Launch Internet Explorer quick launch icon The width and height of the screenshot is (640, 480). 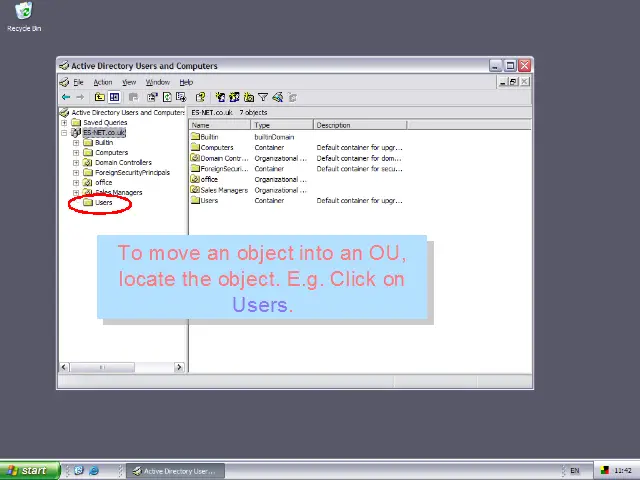pos(94,471)
